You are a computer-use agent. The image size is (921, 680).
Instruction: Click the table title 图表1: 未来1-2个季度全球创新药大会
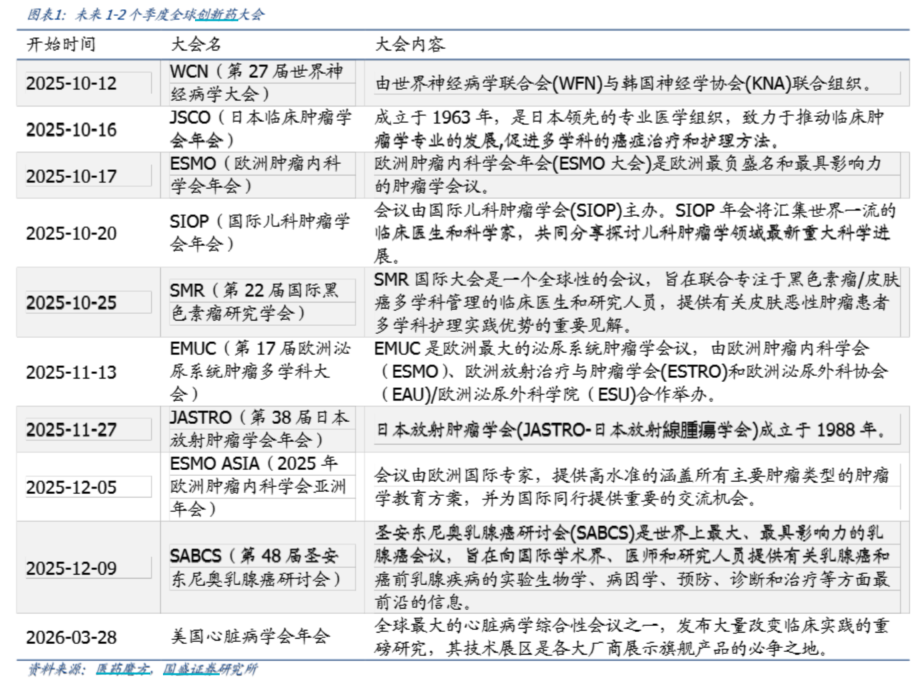[x=146, y=14]
